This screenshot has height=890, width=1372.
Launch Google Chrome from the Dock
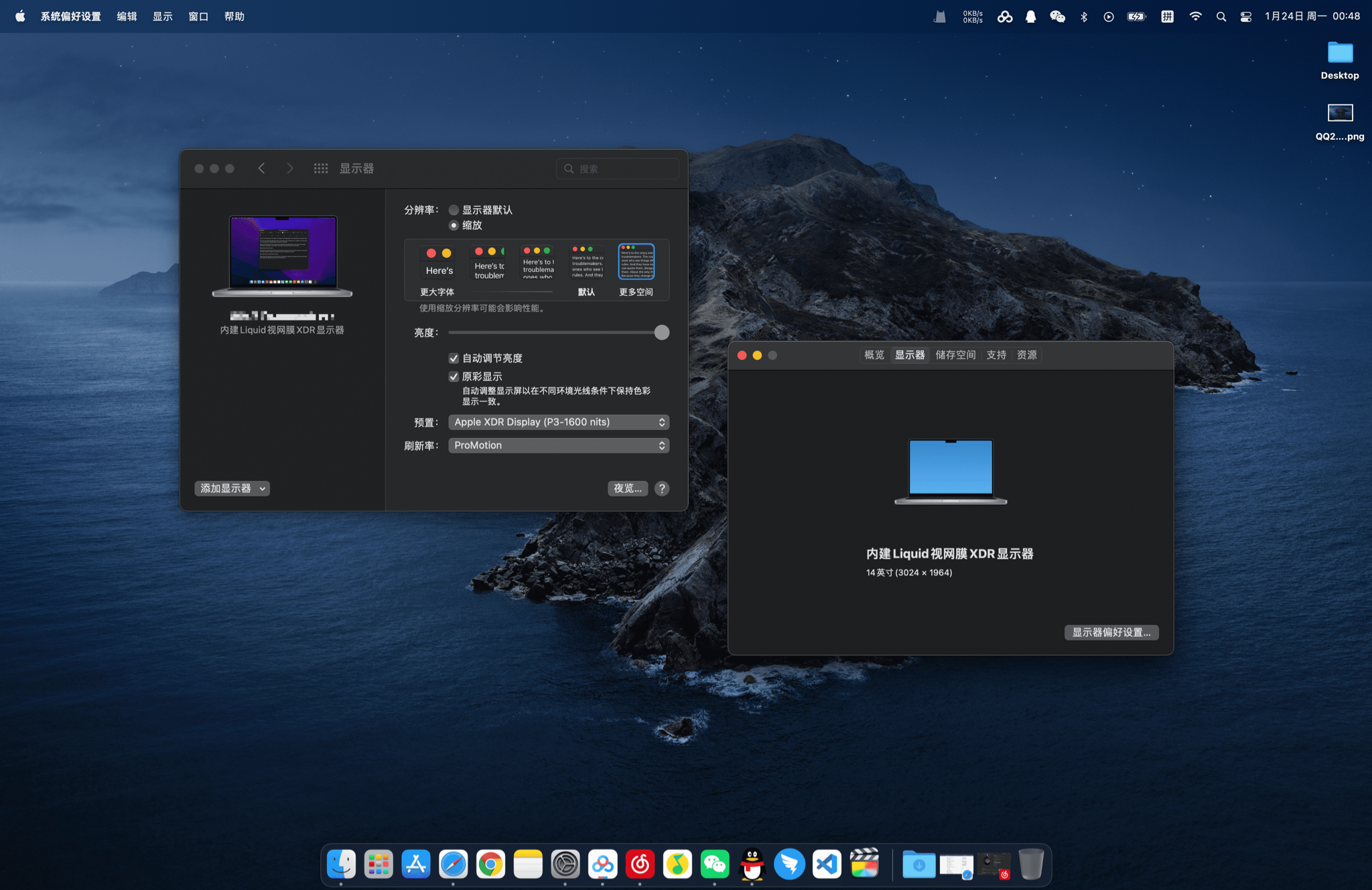490,864
